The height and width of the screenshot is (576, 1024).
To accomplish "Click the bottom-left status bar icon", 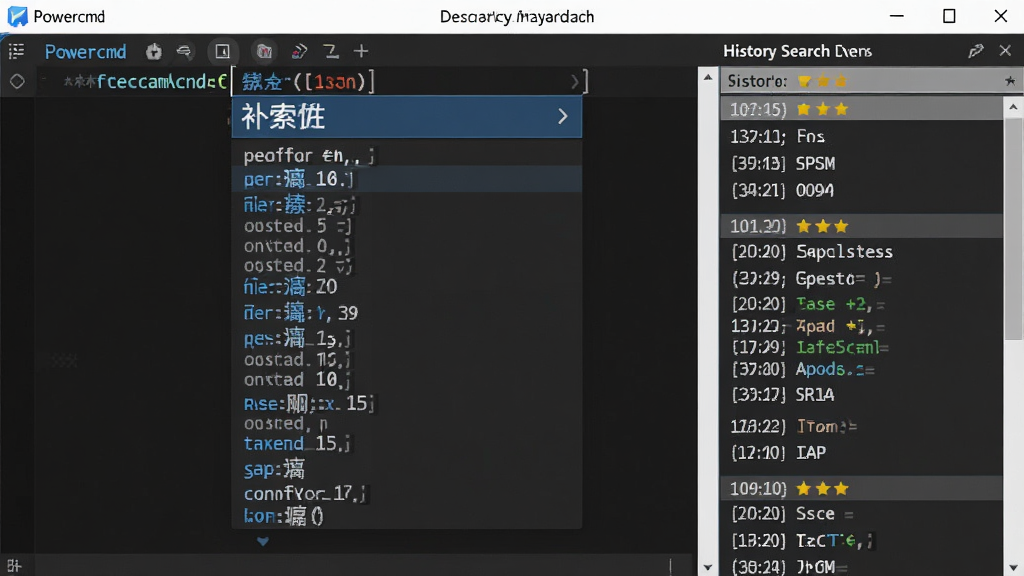I will 14,566.
